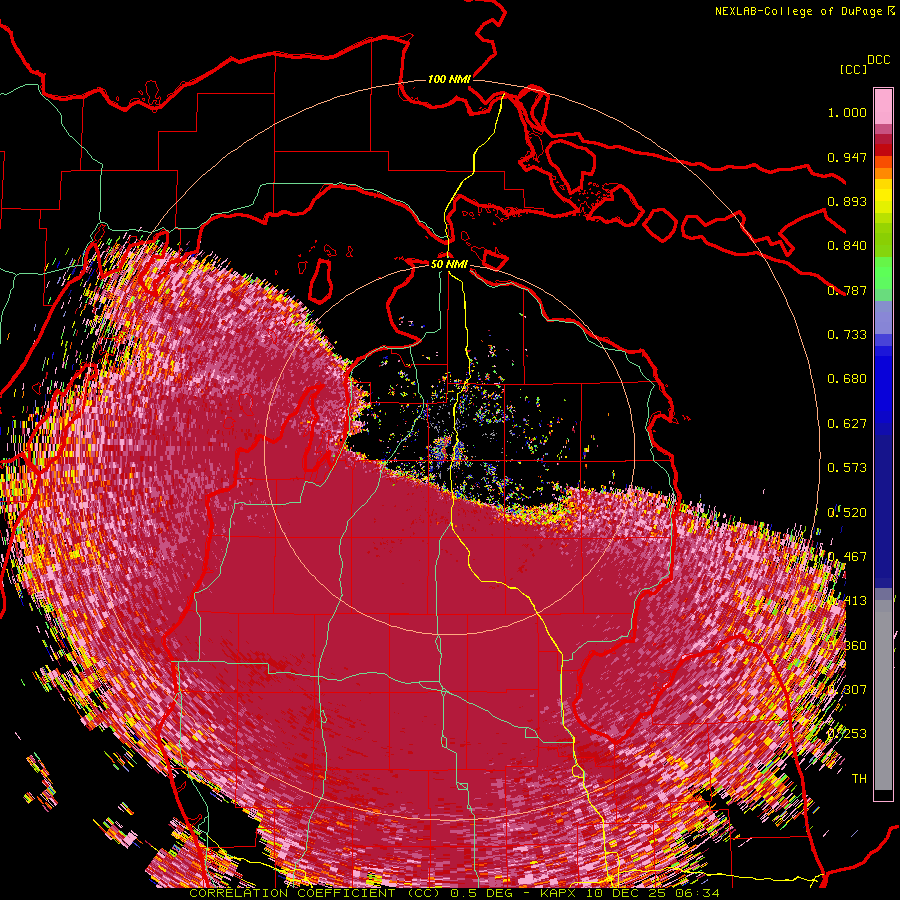
Task: Pick the bright green color bar segment
Action: 883,273
